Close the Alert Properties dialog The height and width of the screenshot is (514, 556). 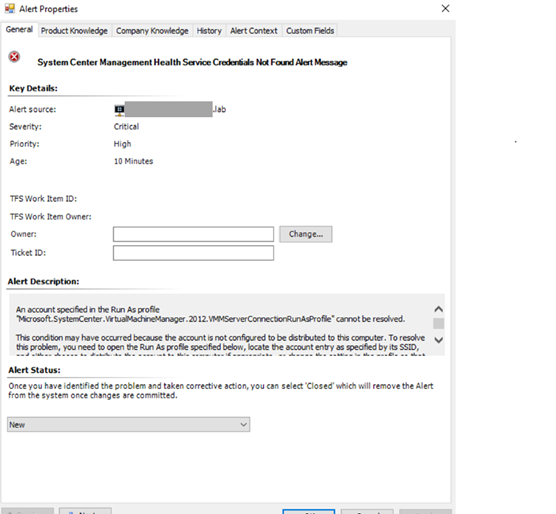(x=445, y=9)
